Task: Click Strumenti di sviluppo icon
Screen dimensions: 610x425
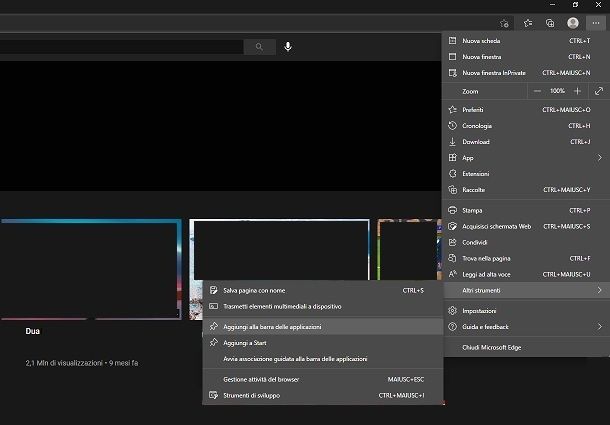Action: pos(214,395)
